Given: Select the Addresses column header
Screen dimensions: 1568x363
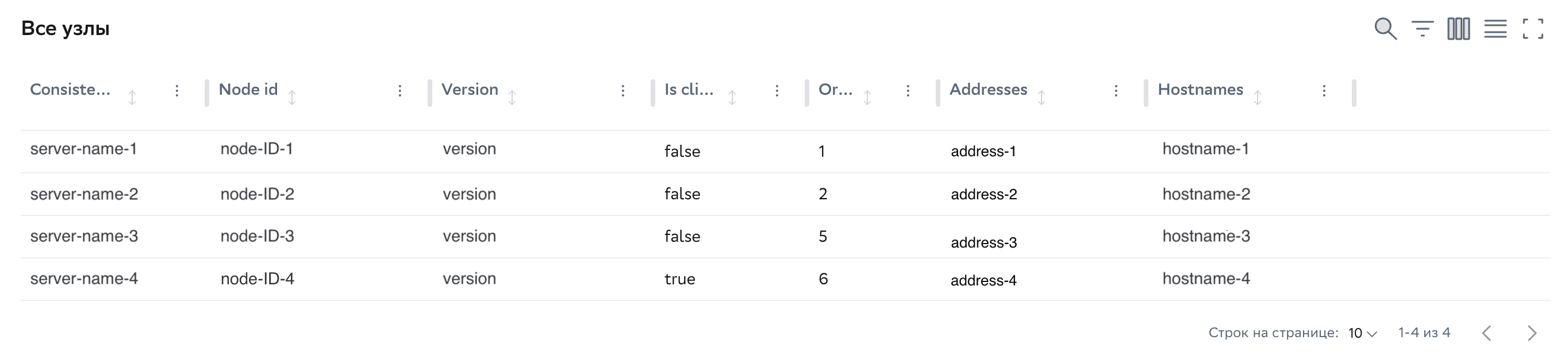Looking at the screenshot, I should [987, 90].
